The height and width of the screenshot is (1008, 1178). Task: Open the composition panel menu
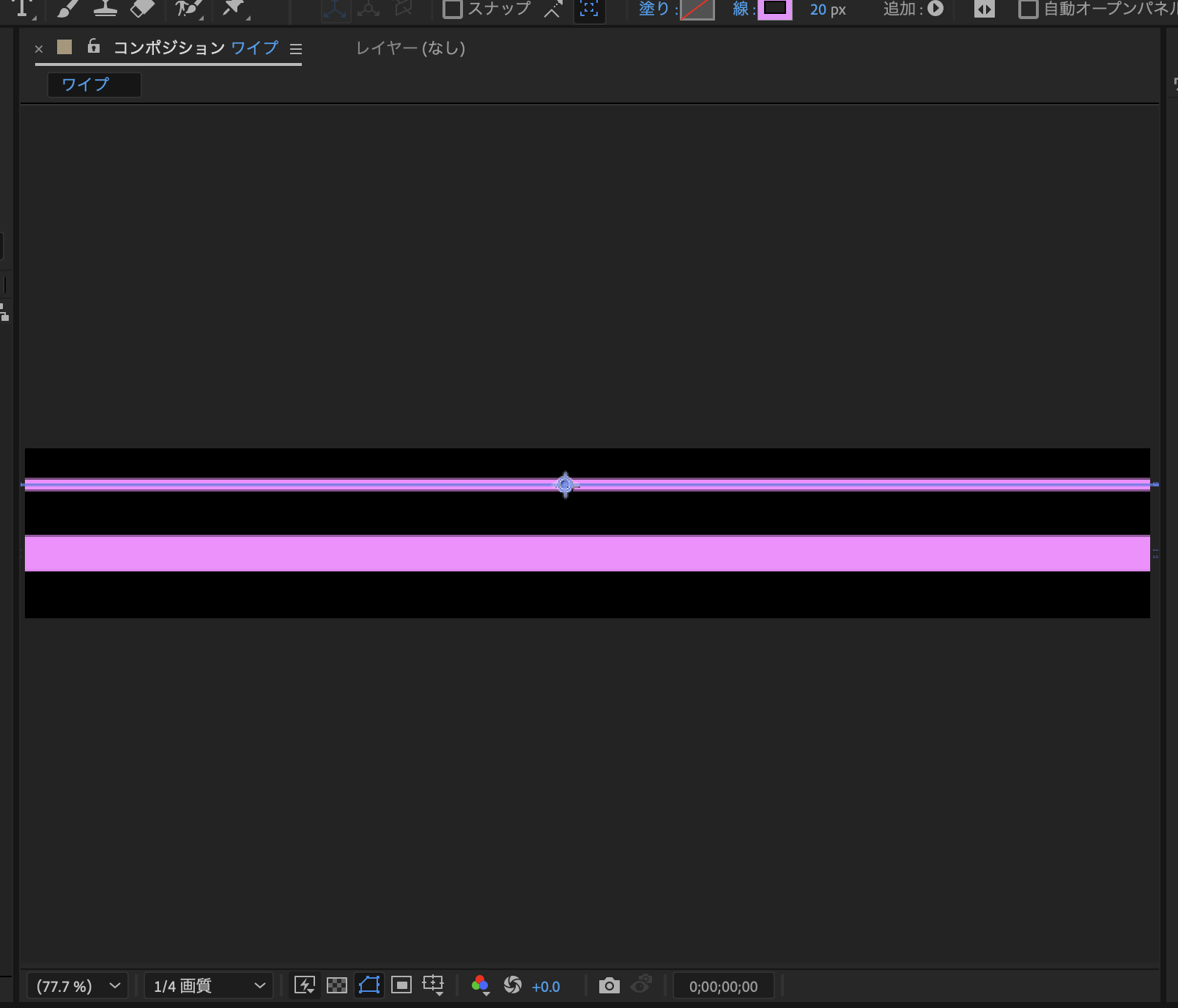tap(296, 49)
